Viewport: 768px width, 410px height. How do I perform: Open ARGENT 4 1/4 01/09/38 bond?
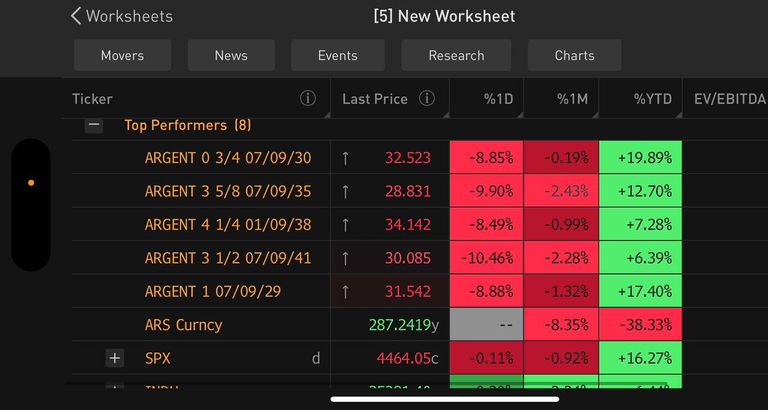tap(228, 224)
